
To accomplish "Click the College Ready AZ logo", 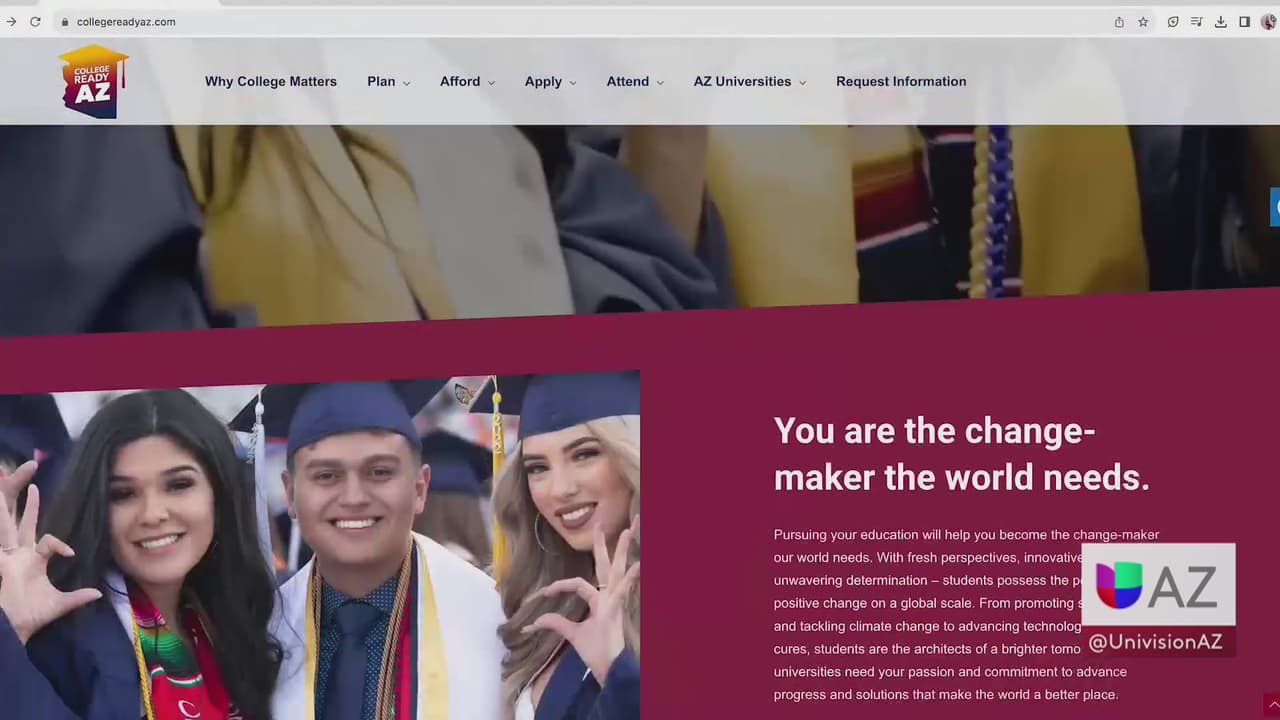I will coord(93,82).
